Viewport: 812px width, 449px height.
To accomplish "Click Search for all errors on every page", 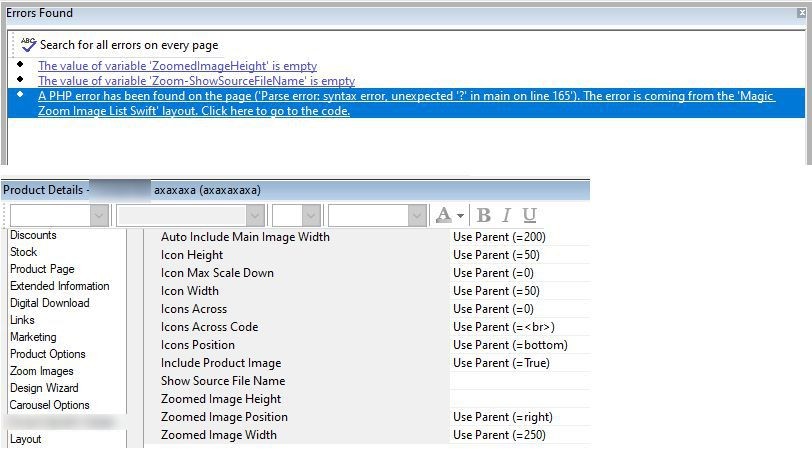I will 129,45.
